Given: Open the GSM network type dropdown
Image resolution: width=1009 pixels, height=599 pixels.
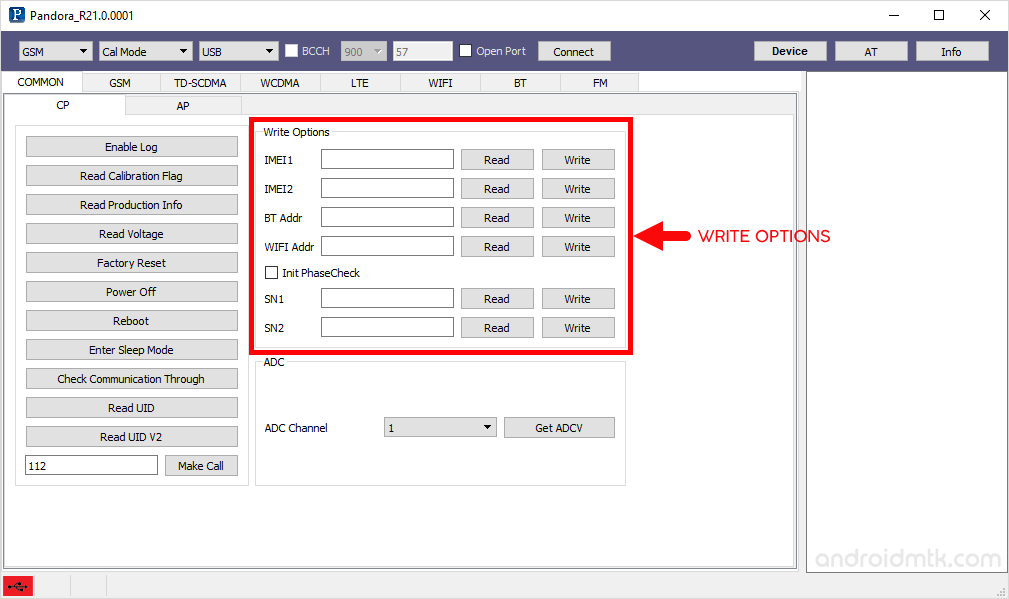Looking at the screenshot, I should [x=54, y=50].
